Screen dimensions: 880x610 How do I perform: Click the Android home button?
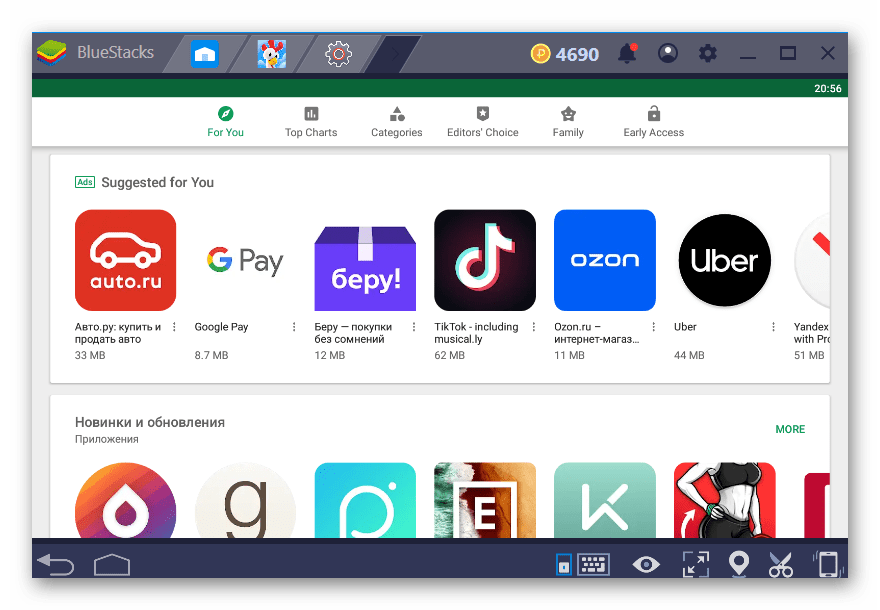pos(112,565)
